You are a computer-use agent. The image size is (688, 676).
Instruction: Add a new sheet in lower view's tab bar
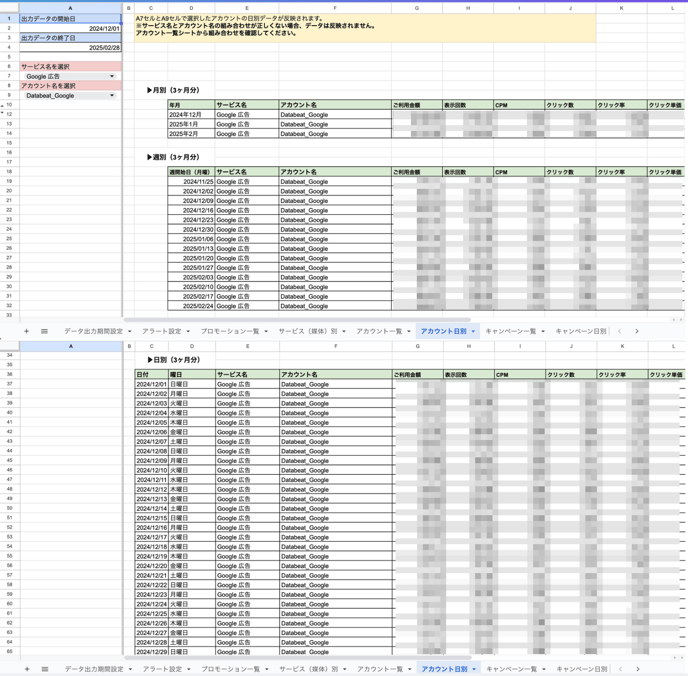27,669
